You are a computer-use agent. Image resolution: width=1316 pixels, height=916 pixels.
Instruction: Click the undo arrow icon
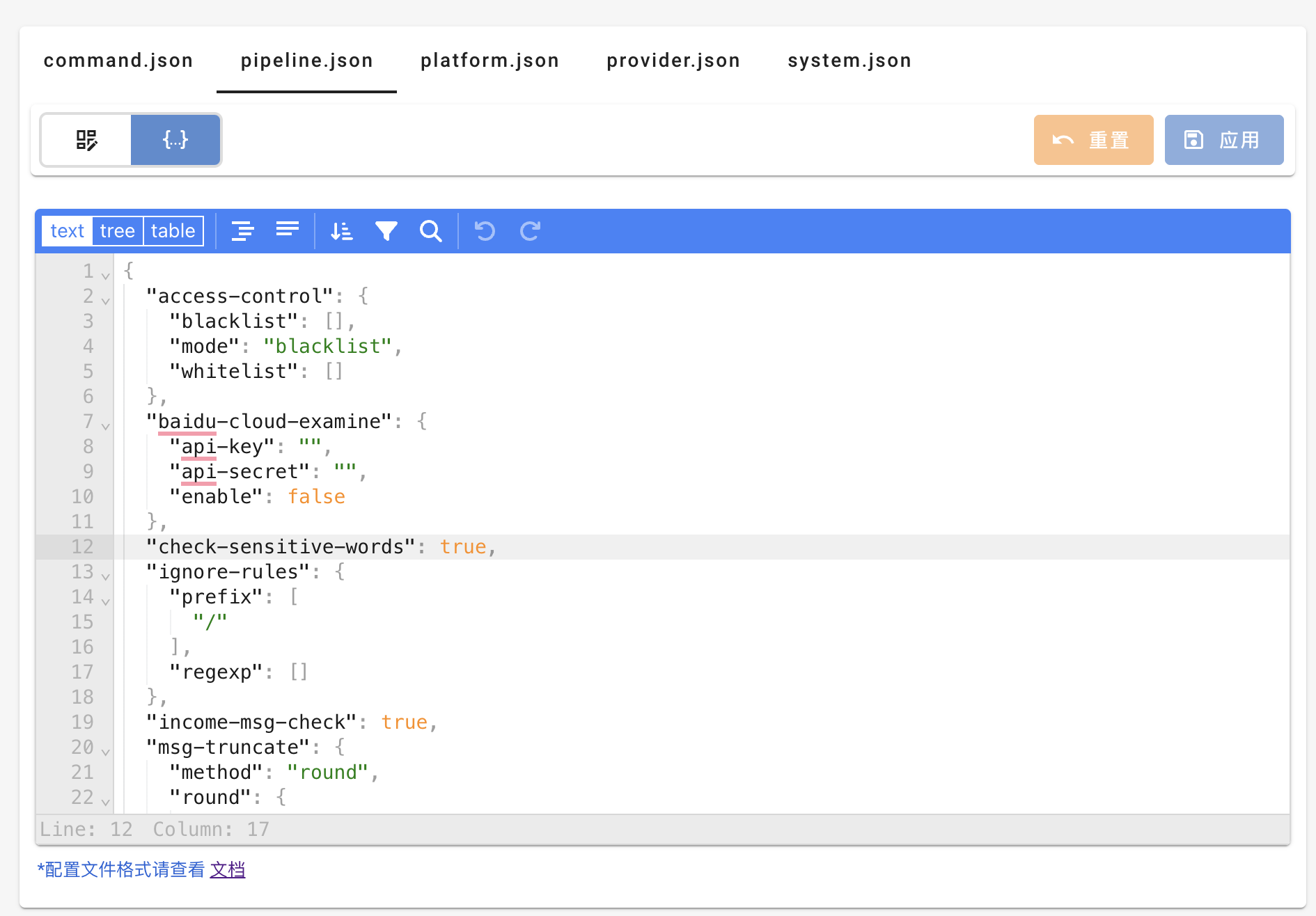[485, 231]
